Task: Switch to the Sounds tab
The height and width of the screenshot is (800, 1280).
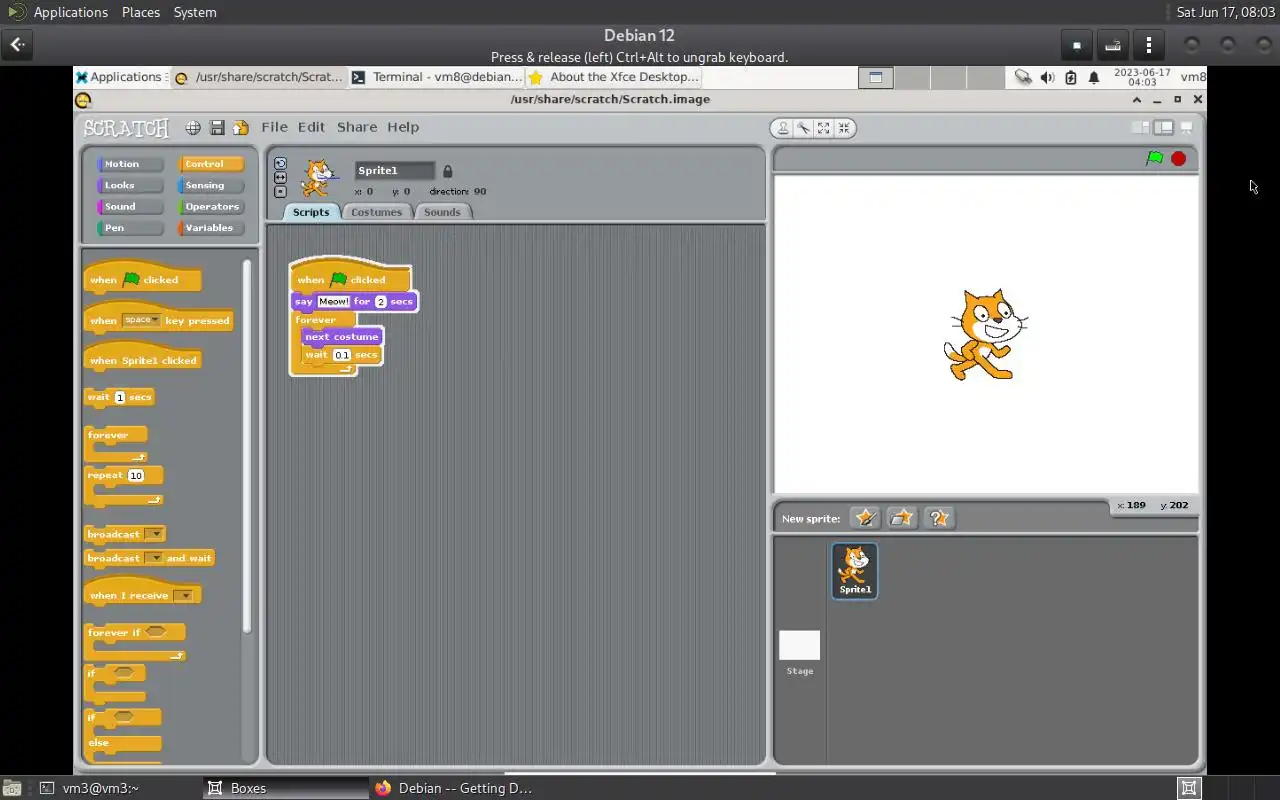Action: [442, 212]
